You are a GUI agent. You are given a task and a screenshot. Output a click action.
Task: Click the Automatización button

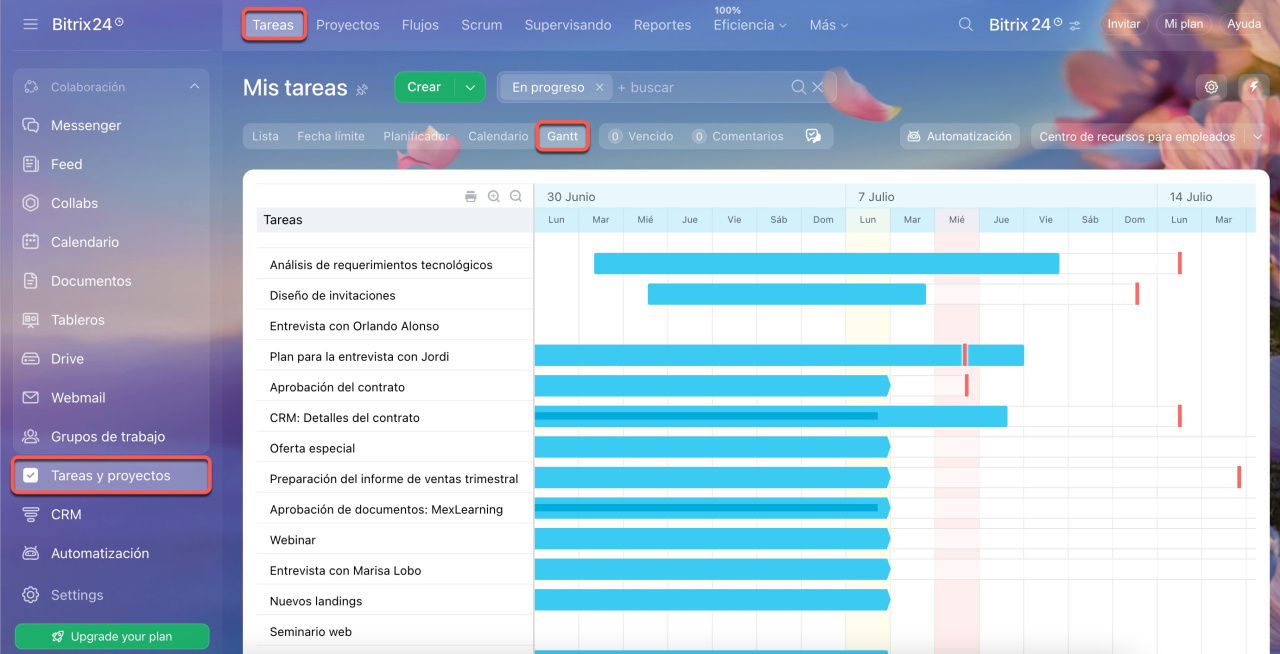click(x=959, y=136)
